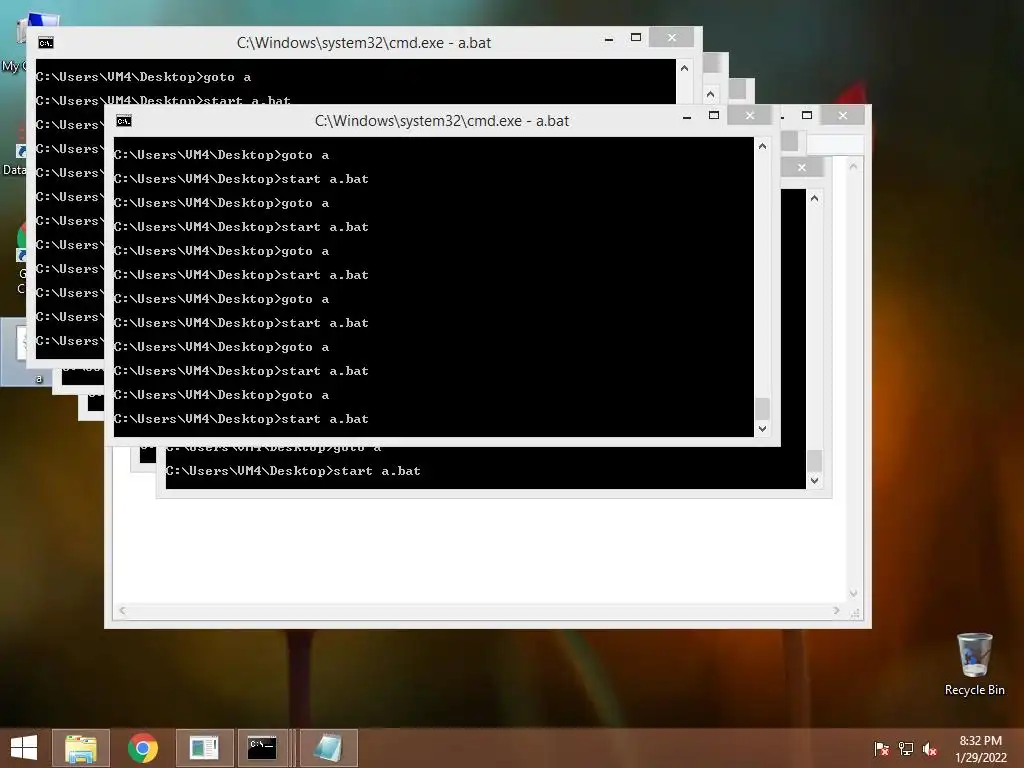Open the Command Prompt taskbar icon
1024x768 pixels.
click(x=262, y=748)
